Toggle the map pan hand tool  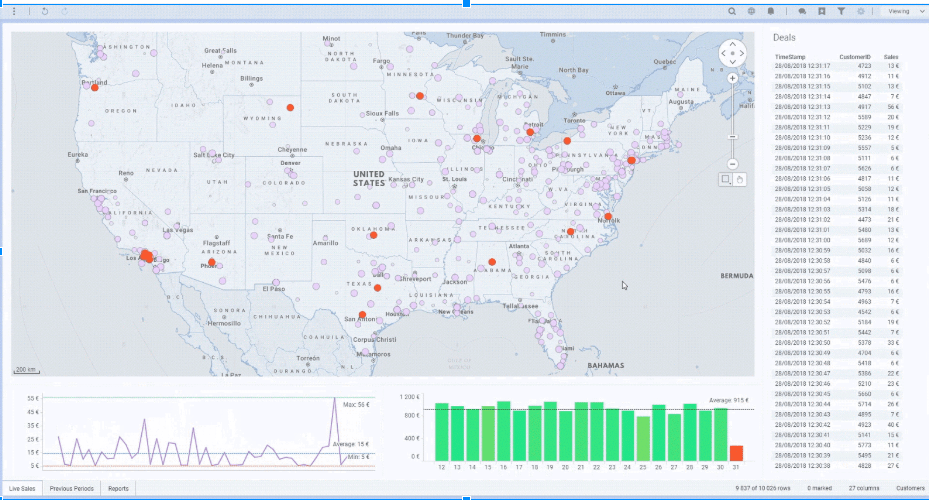740,179
